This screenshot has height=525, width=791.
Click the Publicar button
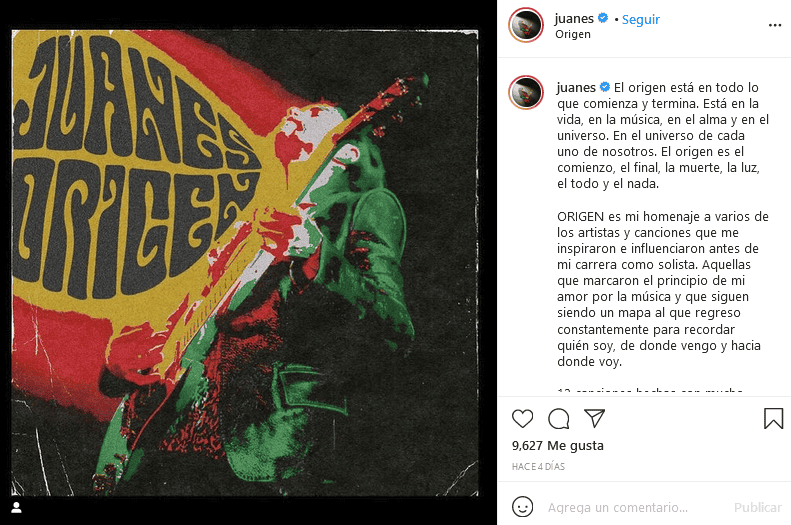(758, 507)
